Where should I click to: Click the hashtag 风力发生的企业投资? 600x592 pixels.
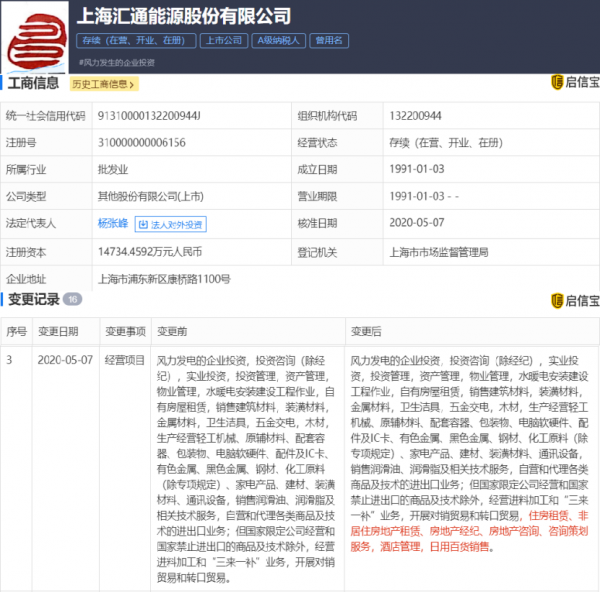[117, 63]
